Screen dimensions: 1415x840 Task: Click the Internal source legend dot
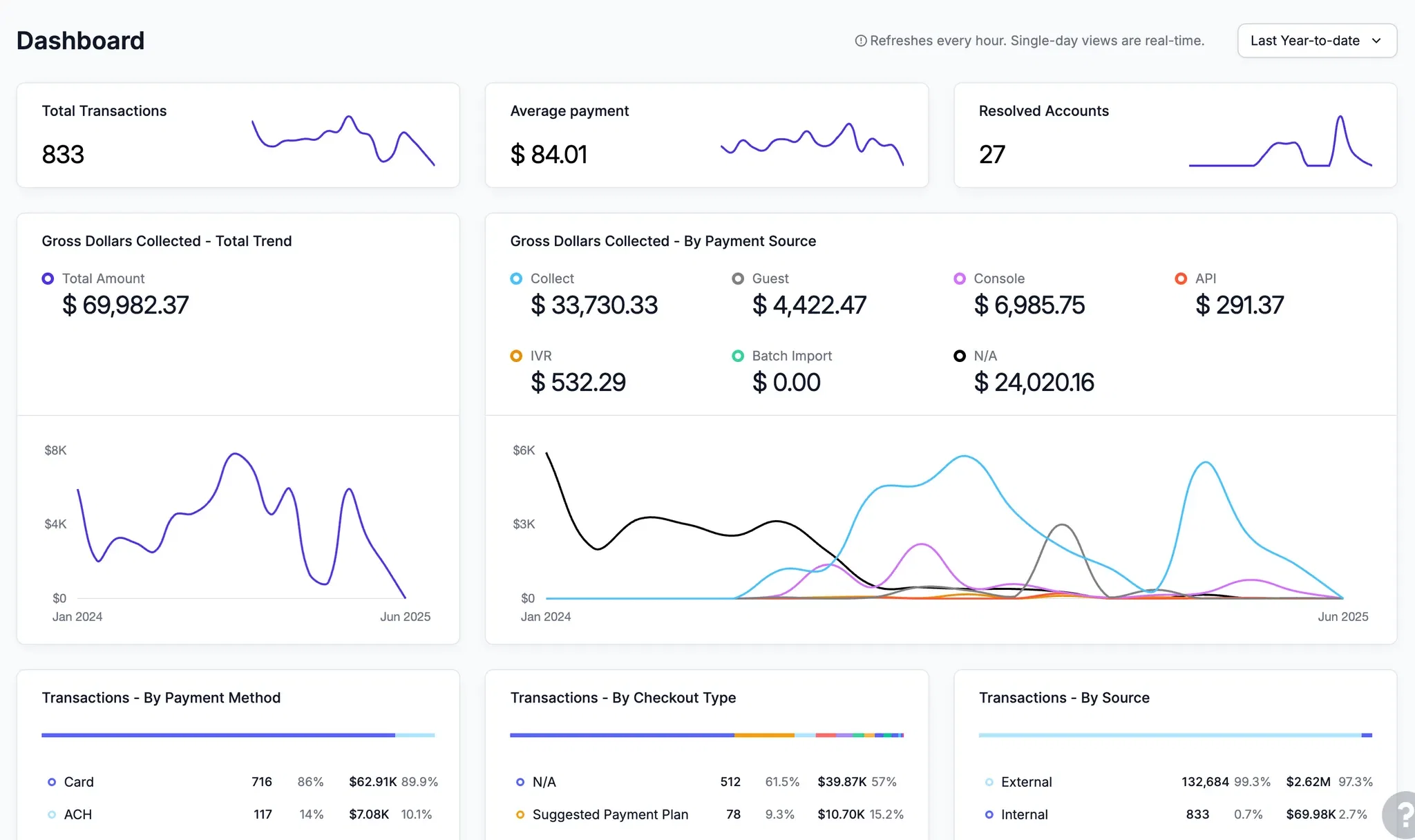989,814
